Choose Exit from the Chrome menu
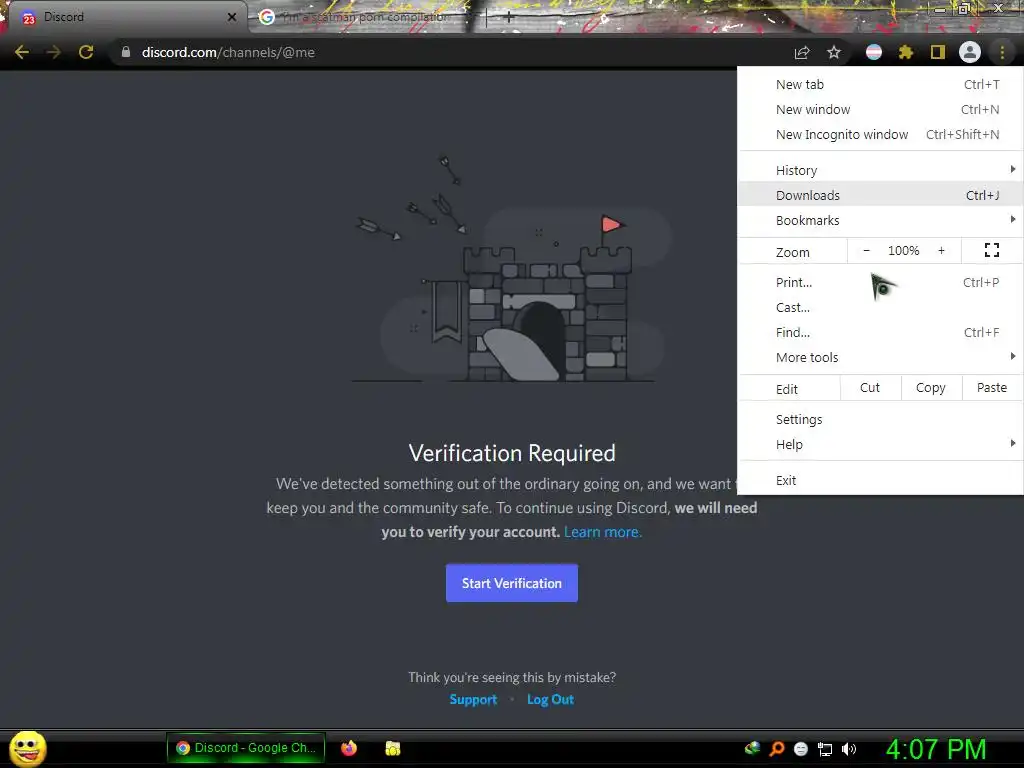 pos(880,480)
